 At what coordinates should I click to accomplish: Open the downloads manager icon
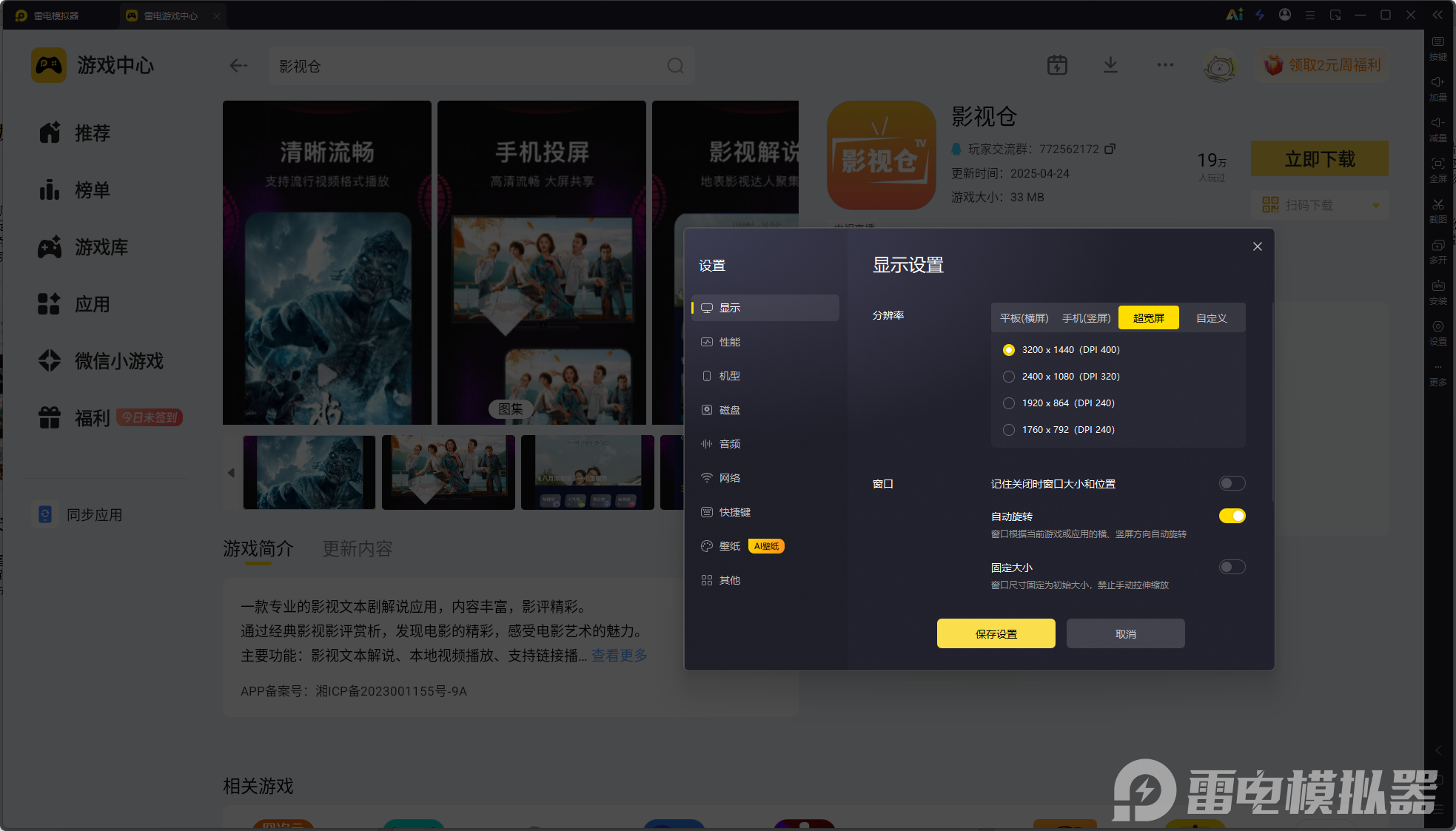coord(1110,65)
